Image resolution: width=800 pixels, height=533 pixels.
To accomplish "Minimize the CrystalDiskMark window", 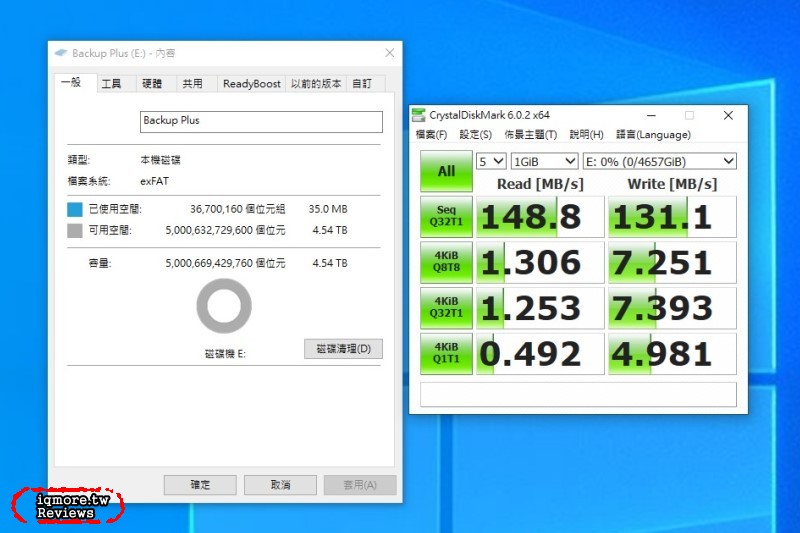I will coord(652,115).
